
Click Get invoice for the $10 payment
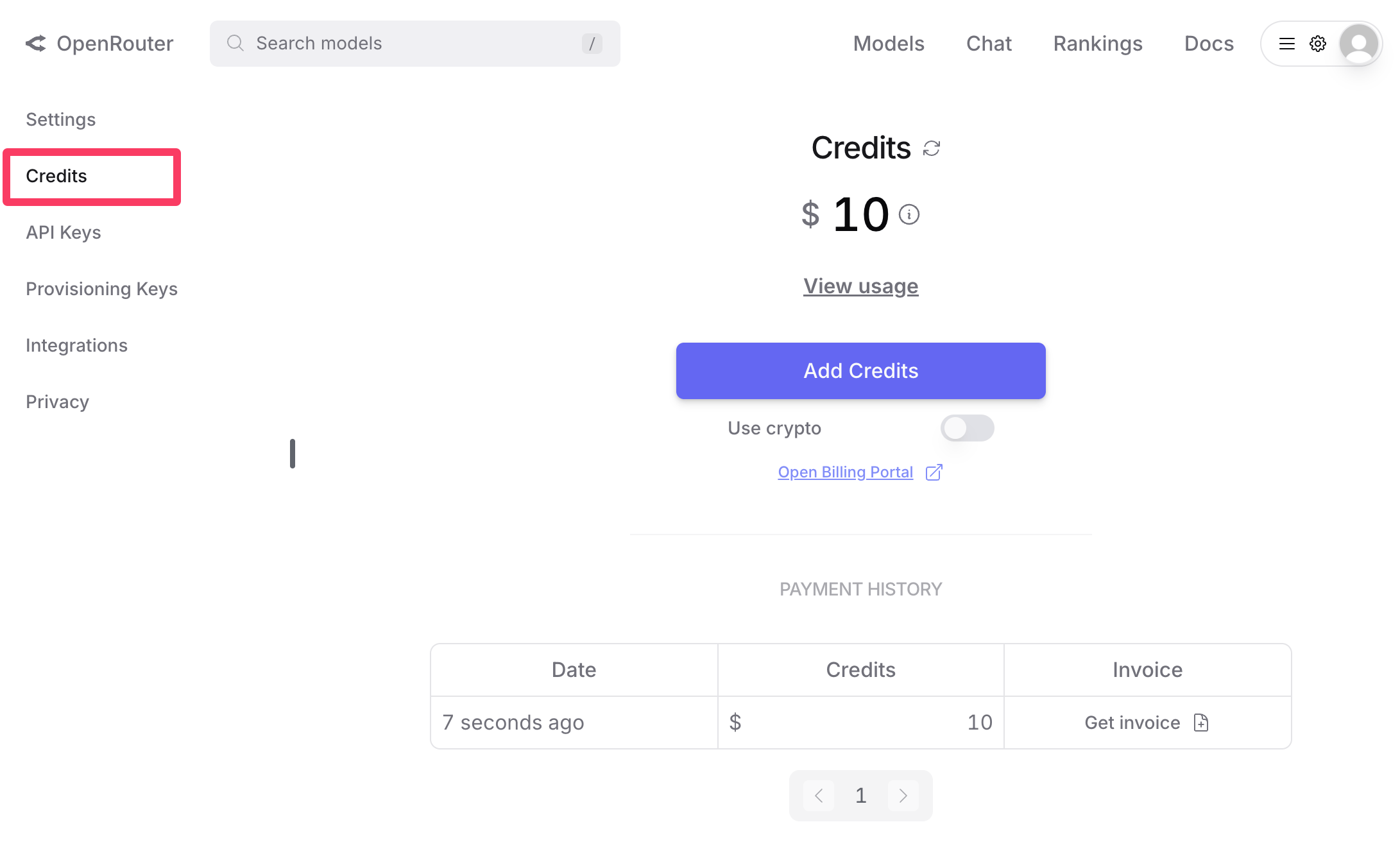[x=1132, y=723]
